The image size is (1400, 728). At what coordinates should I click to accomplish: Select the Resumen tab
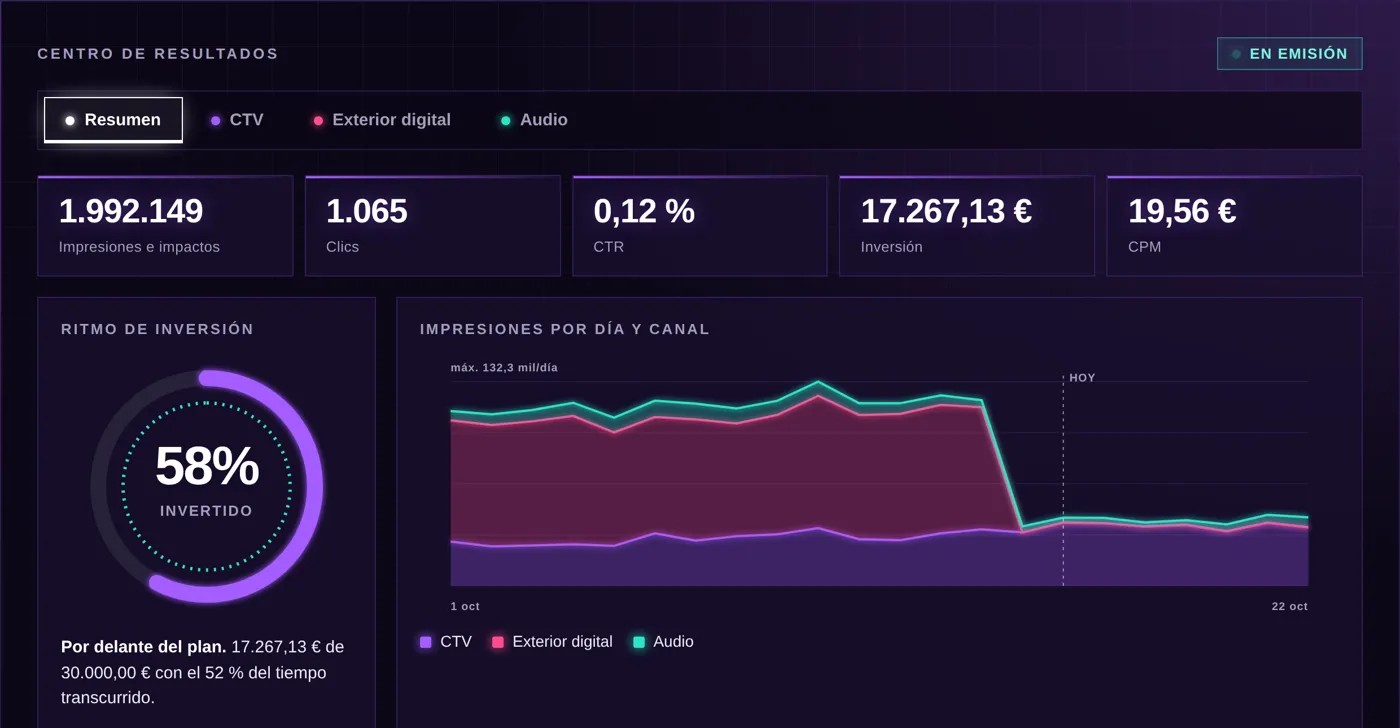(113, 120)
